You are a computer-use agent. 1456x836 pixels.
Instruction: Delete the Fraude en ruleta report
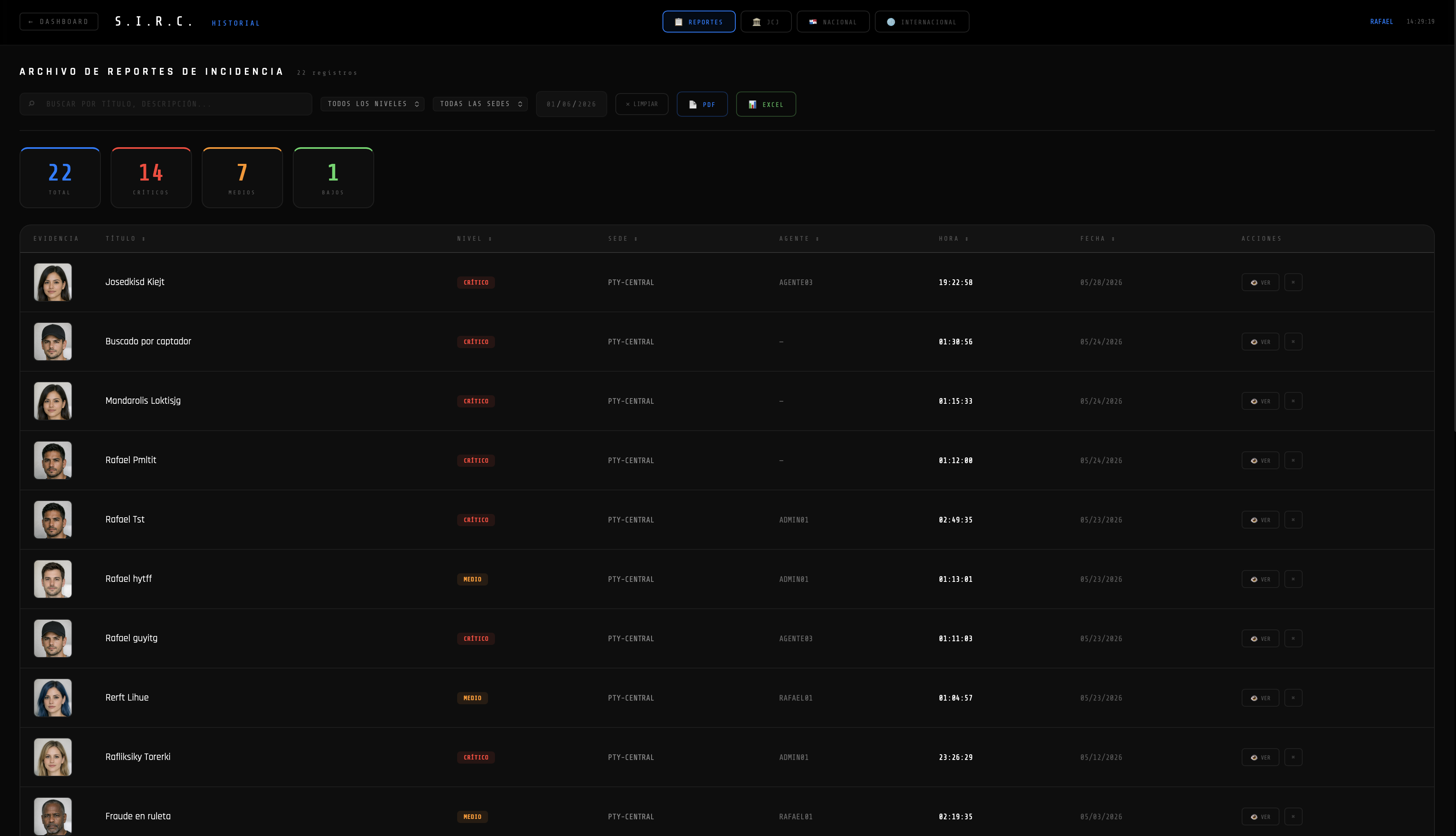[1293, 816]
